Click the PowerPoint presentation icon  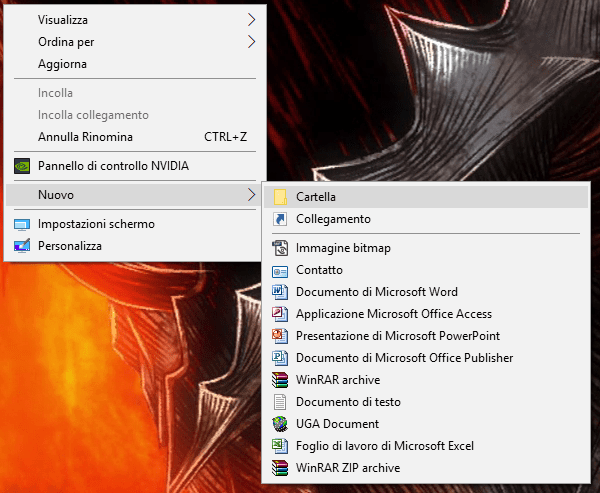[x=280, y=336]
